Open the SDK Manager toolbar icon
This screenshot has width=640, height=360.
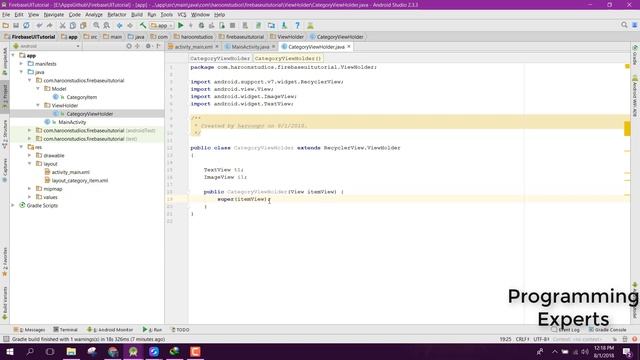point(284,25)
